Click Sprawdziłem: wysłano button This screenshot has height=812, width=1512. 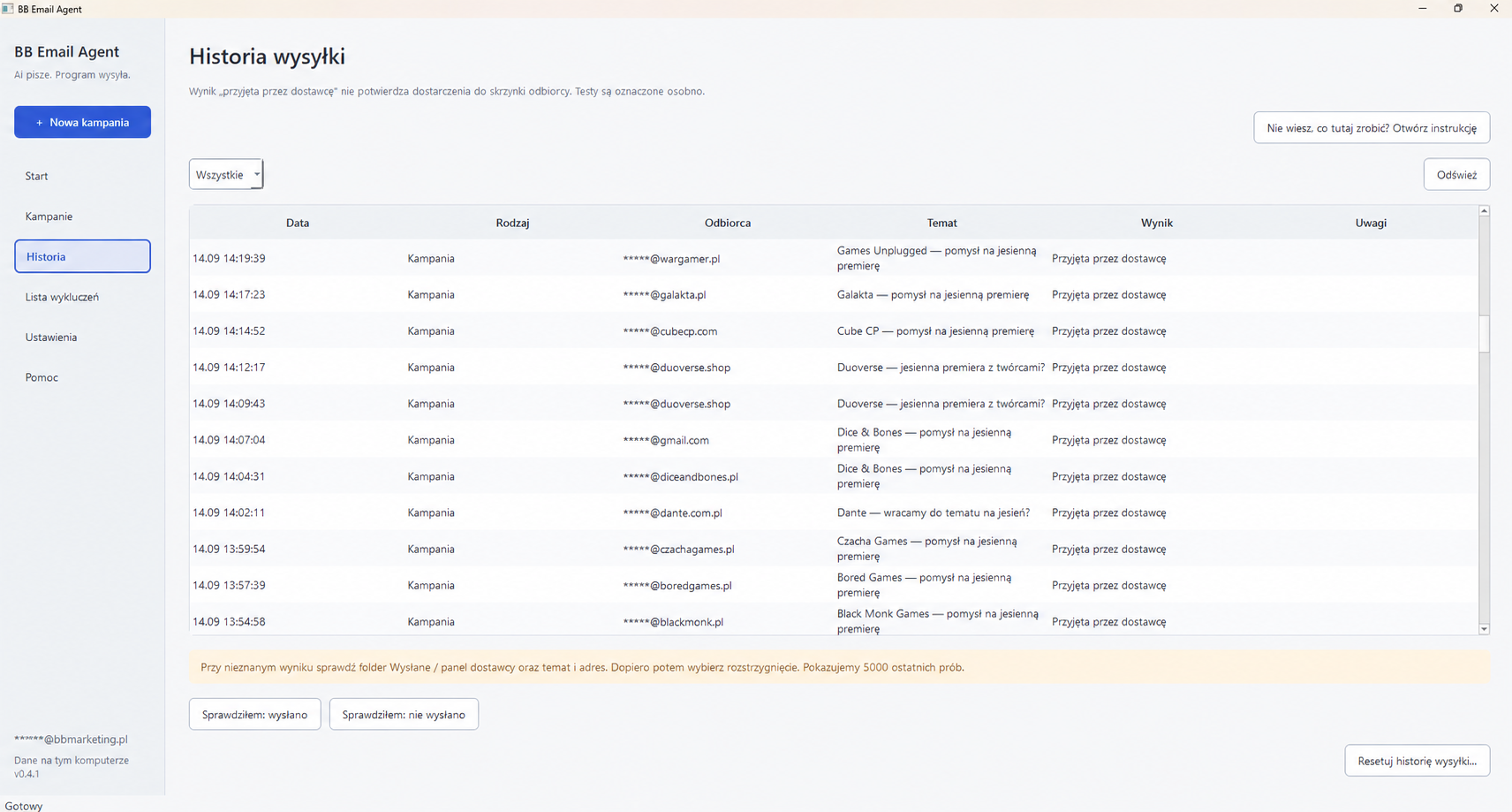(254, 714)
